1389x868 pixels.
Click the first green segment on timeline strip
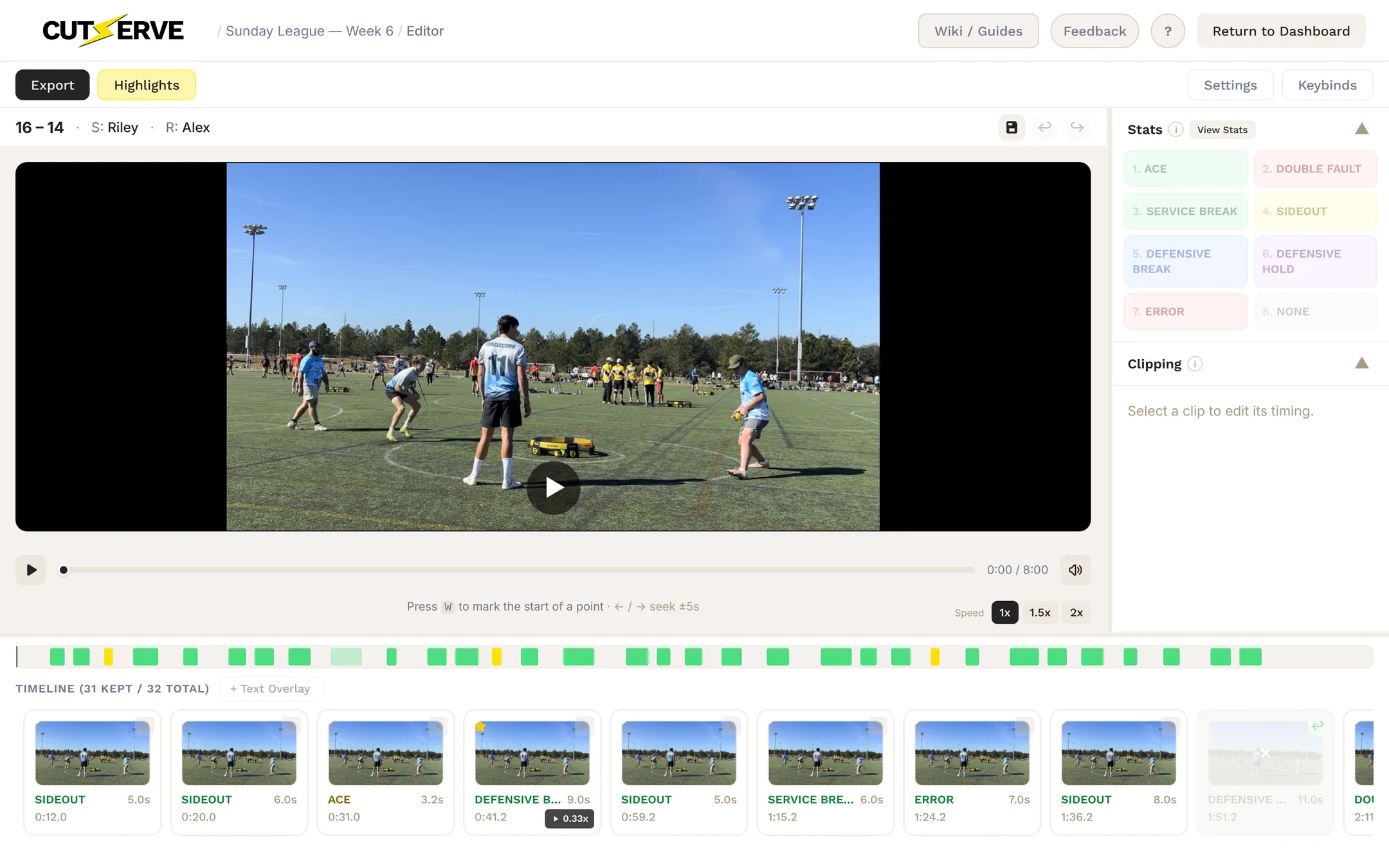[57, 656]
